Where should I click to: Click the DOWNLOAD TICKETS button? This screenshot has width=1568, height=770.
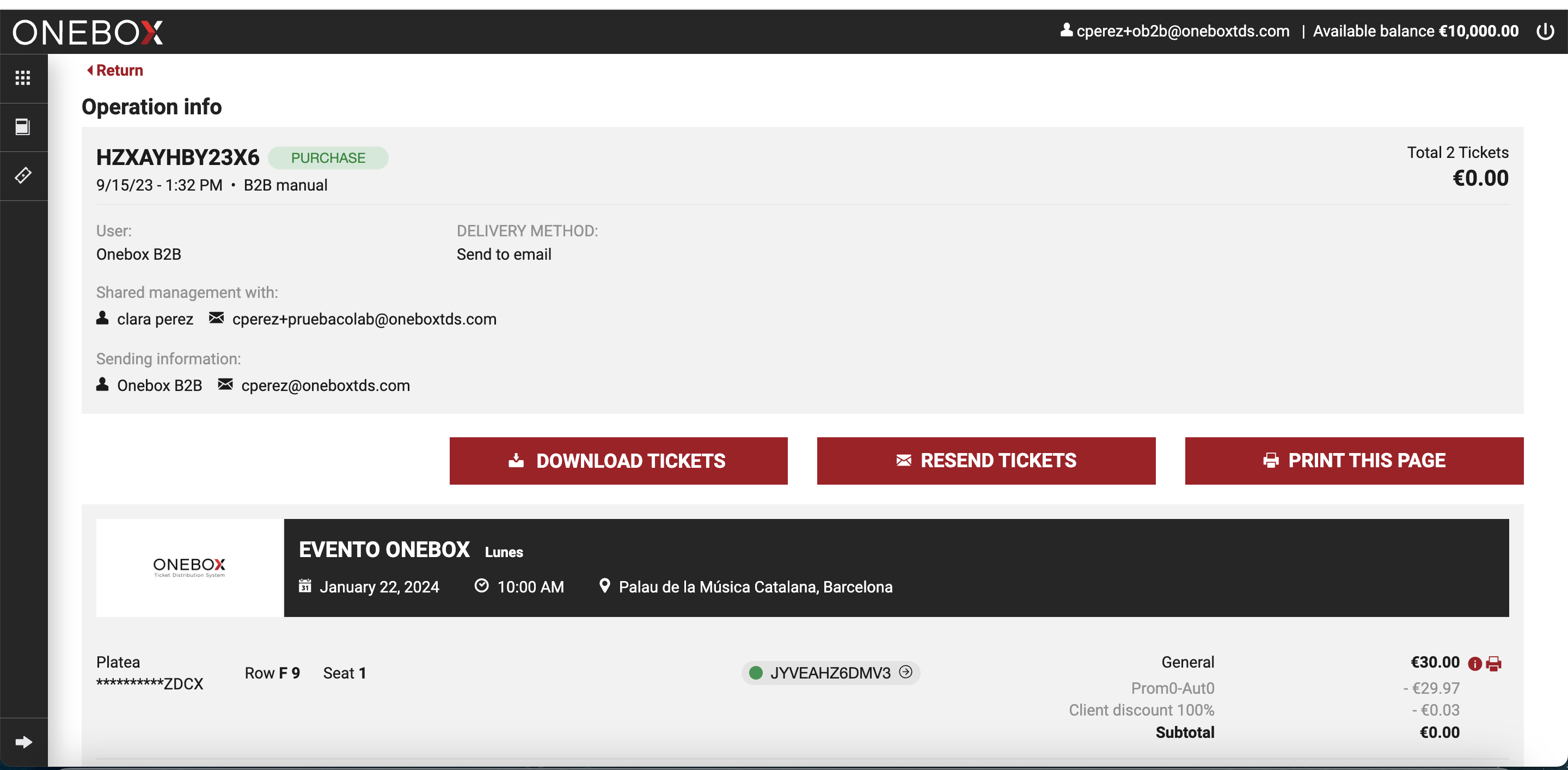618,461
